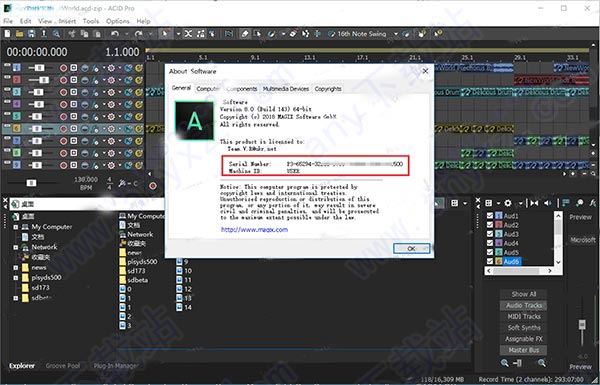Click the Show All mixer button
Viewport: 600px width, 385px height.
tap(523, 294)
